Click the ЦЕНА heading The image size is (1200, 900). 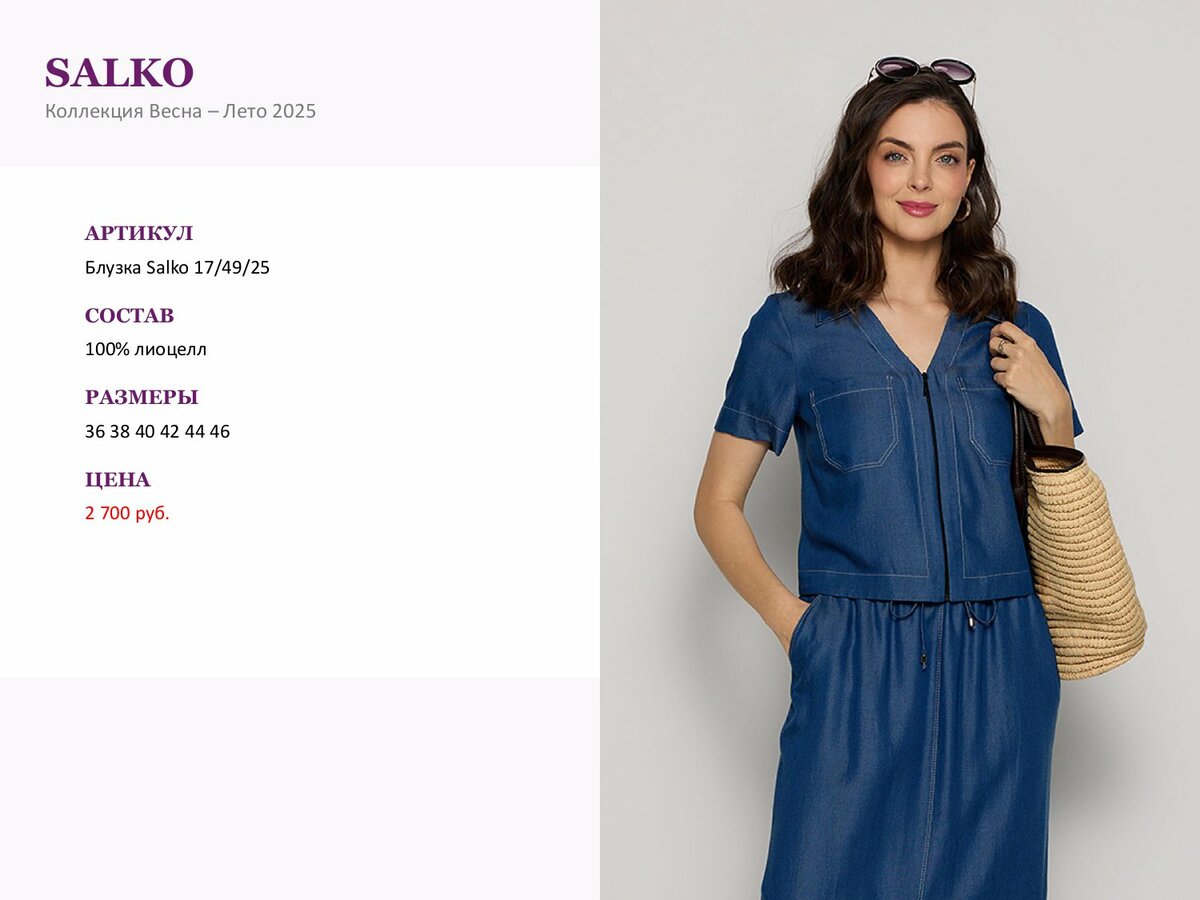click(117, 479)
